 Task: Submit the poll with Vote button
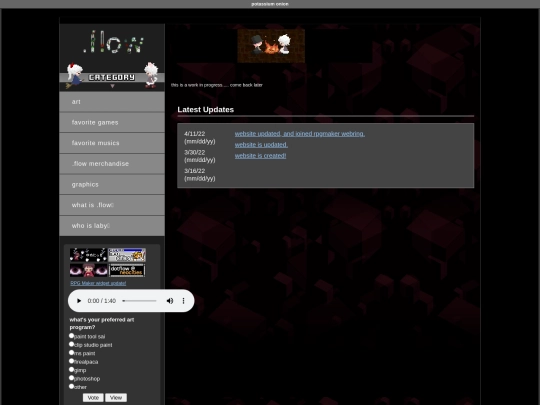[x=93, y=397]
